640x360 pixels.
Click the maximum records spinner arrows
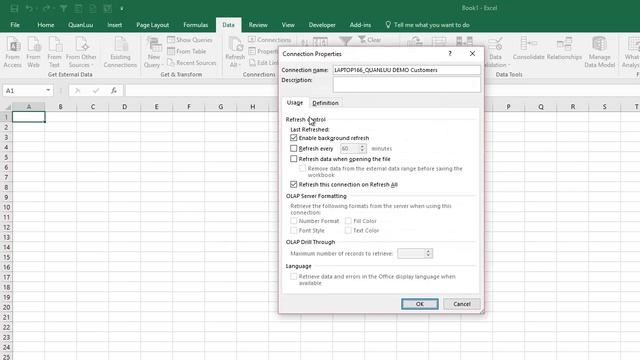[428, 253]
